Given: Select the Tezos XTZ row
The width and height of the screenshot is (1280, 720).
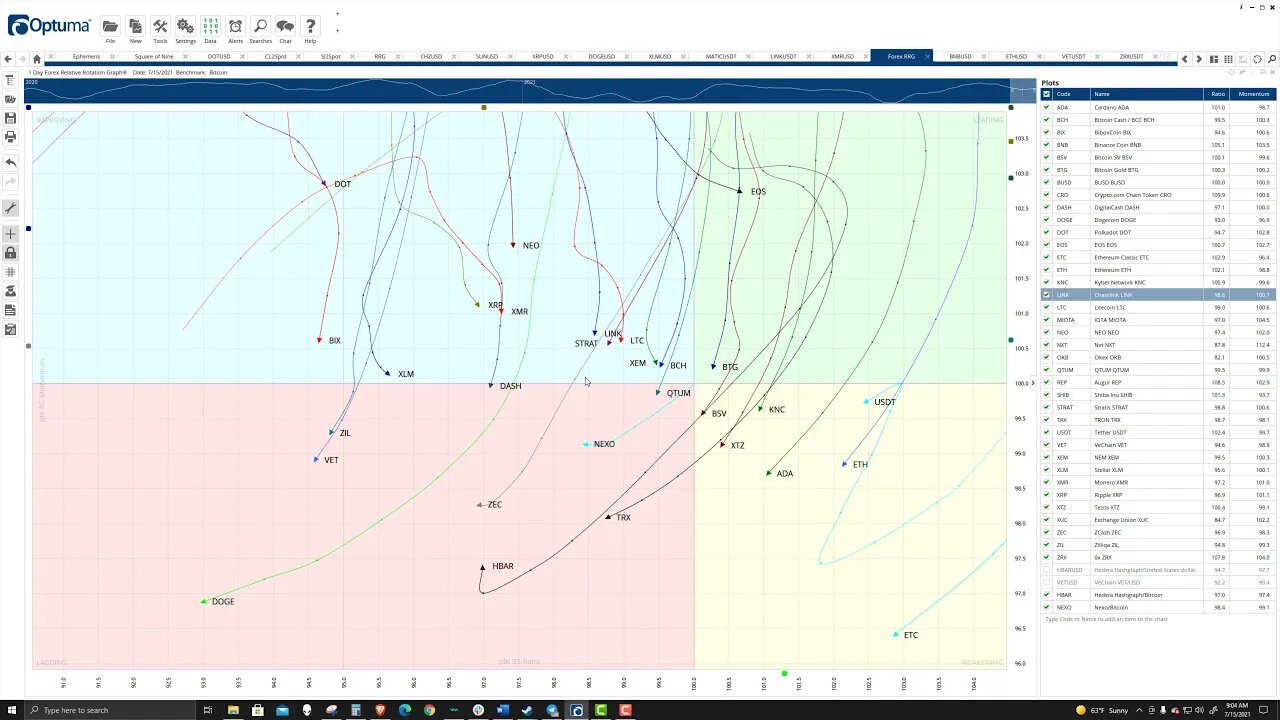Looking at the screenshot, I should click(x=1158, y=507).
